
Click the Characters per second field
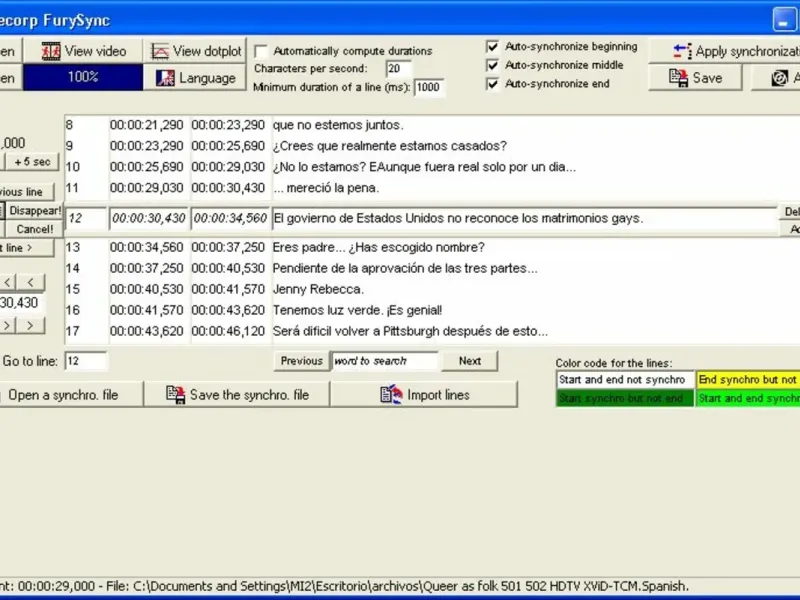[398, 69]
